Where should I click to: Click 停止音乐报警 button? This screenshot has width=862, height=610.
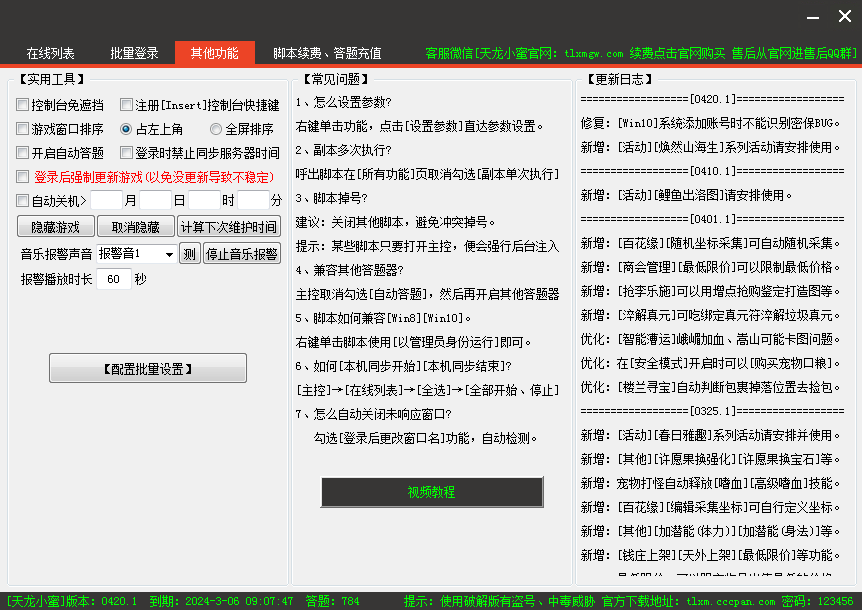[x=242, y=253]
